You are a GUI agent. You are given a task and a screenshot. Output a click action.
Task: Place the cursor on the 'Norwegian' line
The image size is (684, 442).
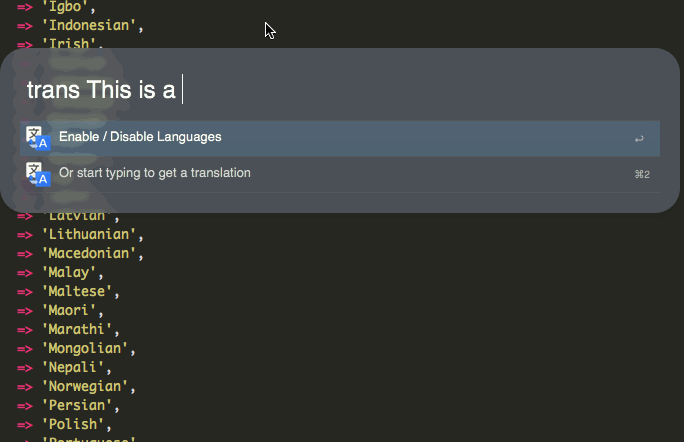pos(86,387)
